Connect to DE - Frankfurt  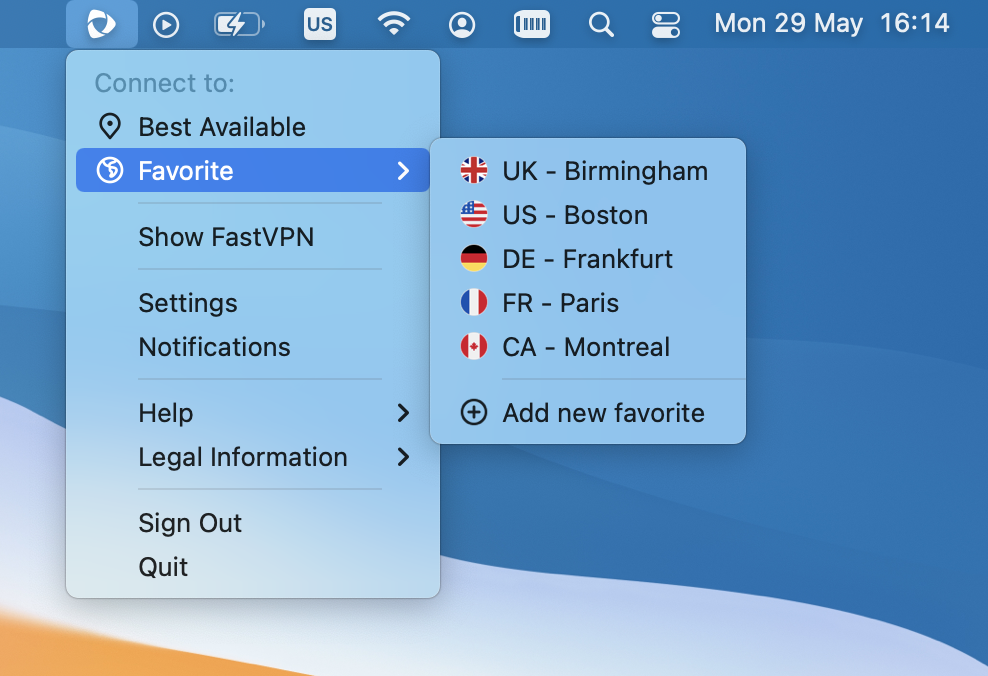point(588,259)
